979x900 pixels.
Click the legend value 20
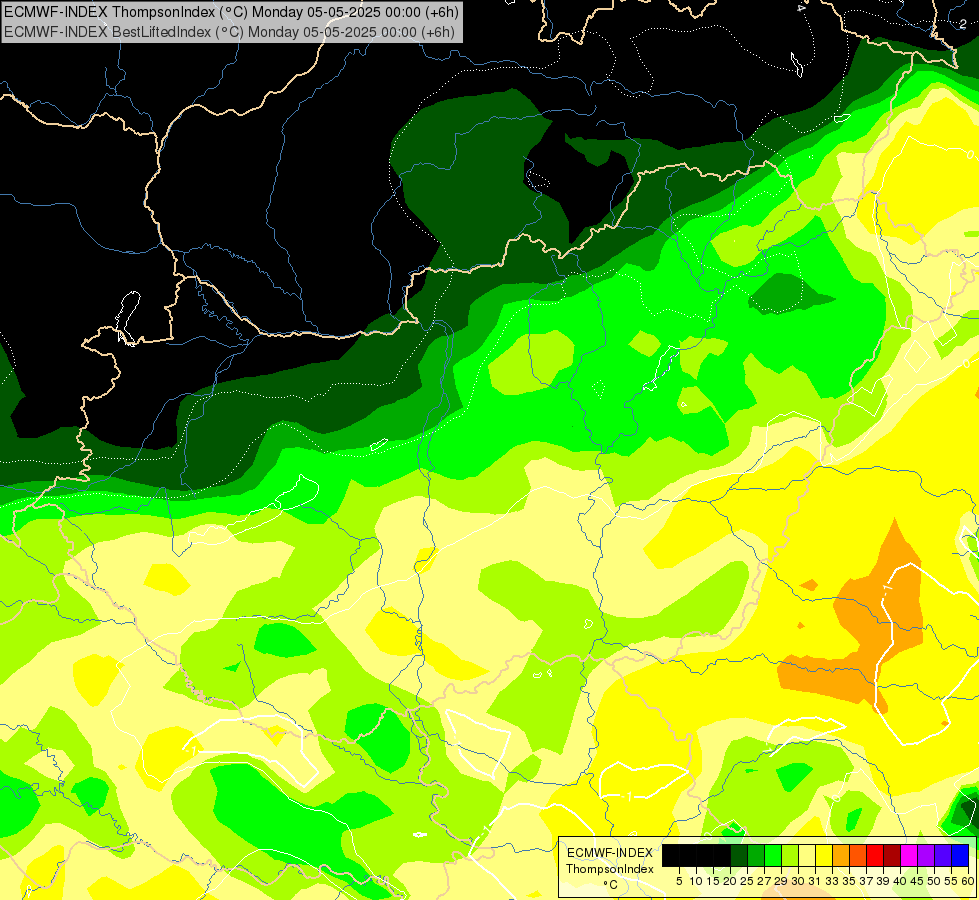point(730,881)
